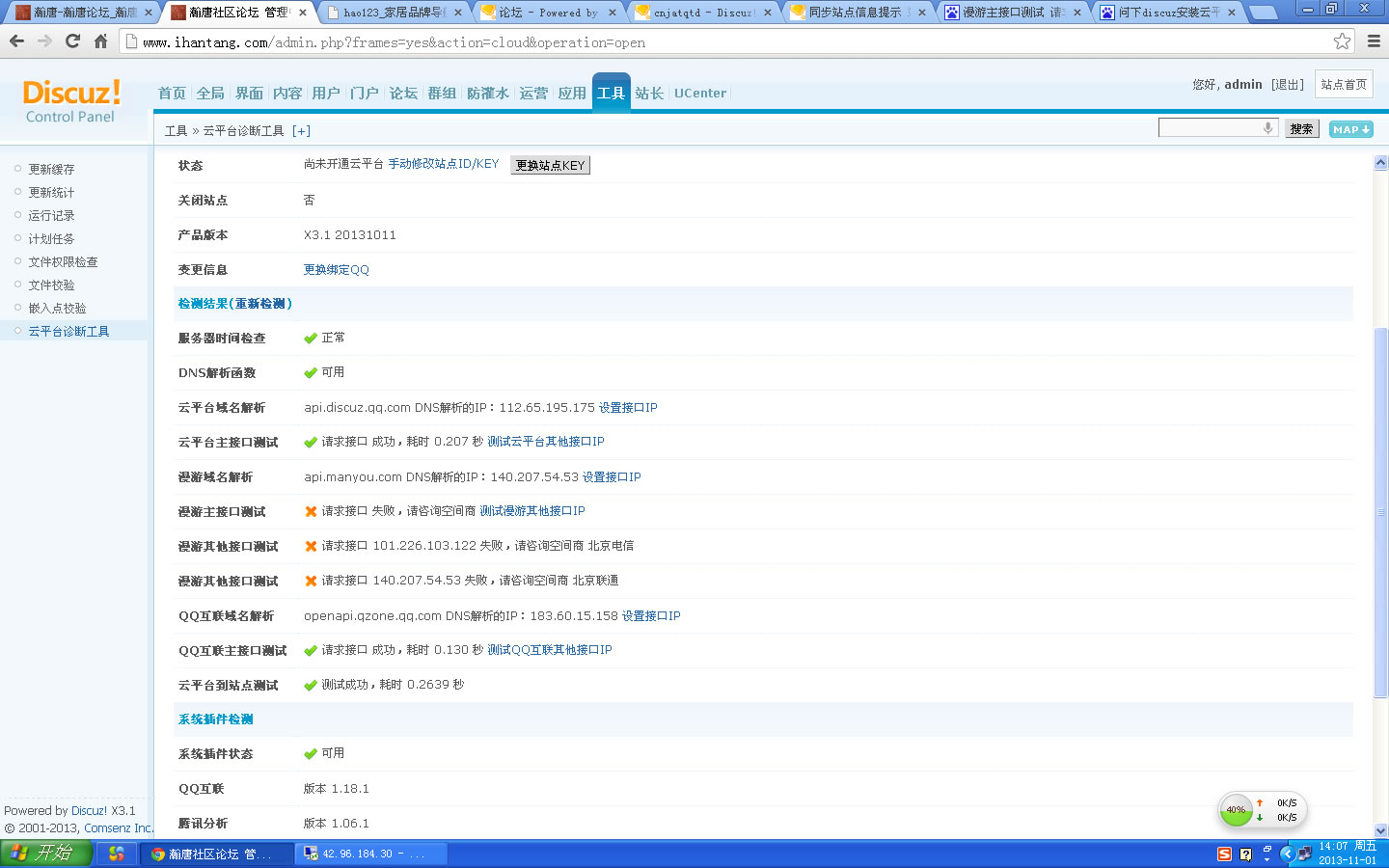Open the 全局 top menu
This screenshot has height=868, width=1389.
(x=210, y=93)
